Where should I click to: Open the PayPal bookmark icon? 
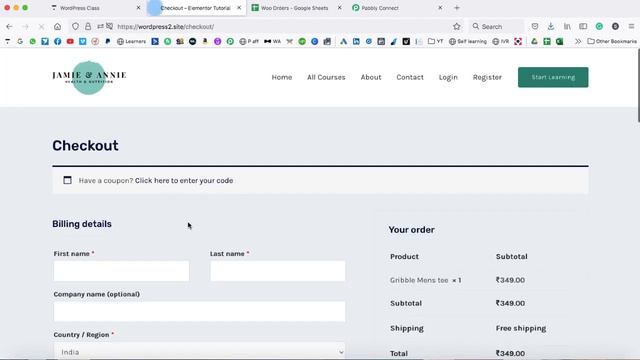click(108, 41)
